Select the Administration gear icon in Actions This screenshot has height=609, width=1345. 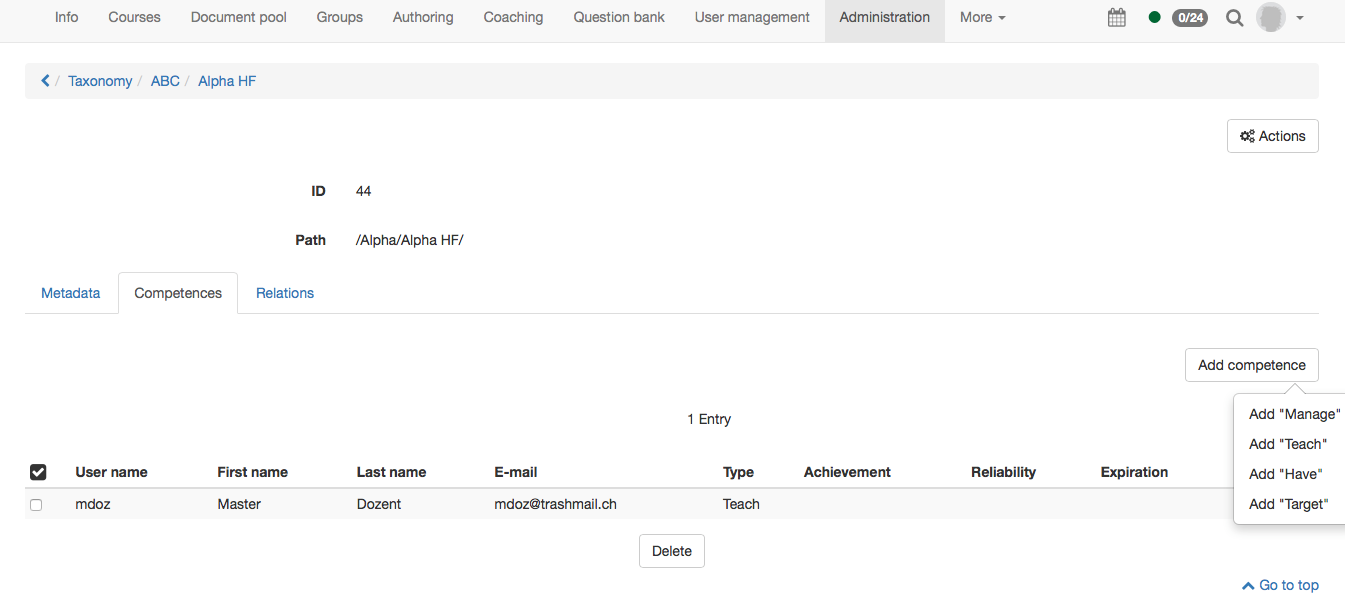tap(1247, 135)
